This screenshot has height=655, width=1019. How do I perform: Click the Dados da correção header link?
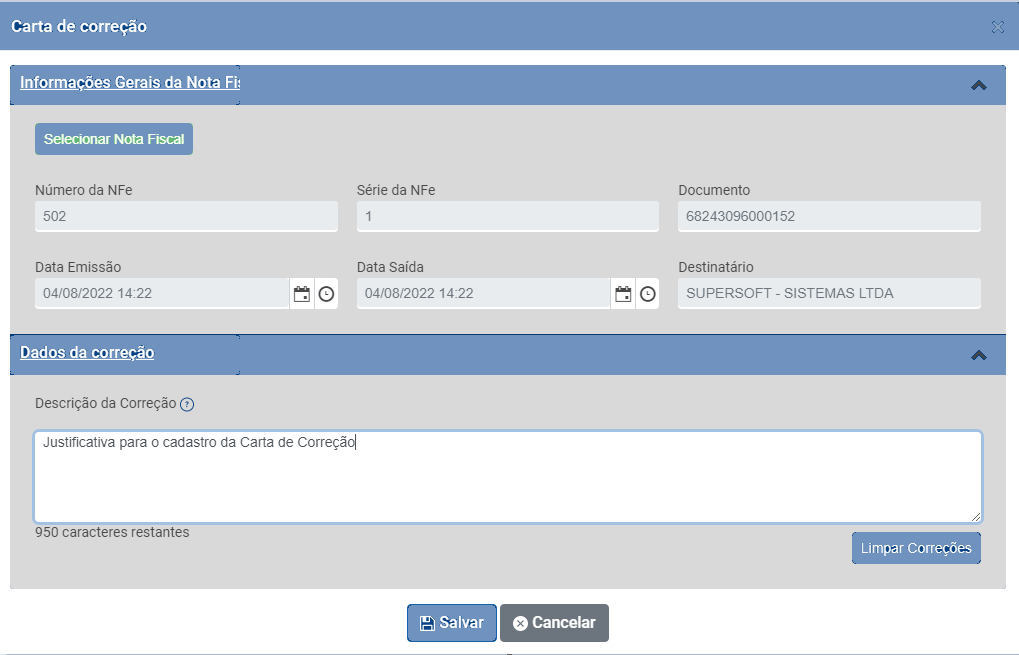tap(87, 353)
